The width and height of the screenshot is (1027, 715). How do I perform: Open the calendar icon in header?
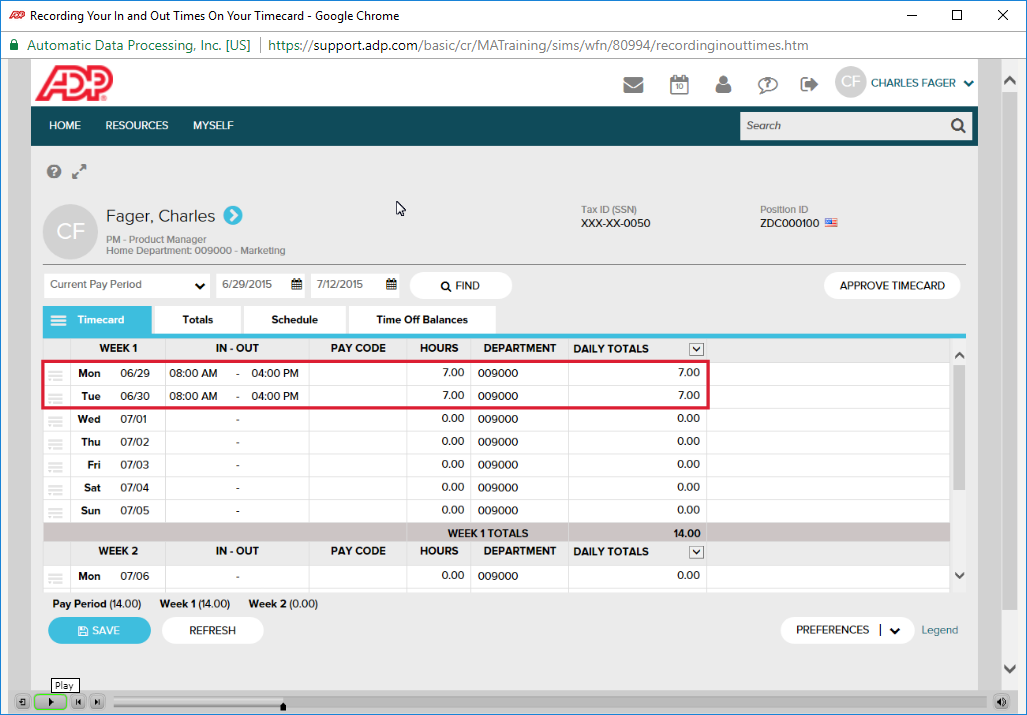coord(679,85)
